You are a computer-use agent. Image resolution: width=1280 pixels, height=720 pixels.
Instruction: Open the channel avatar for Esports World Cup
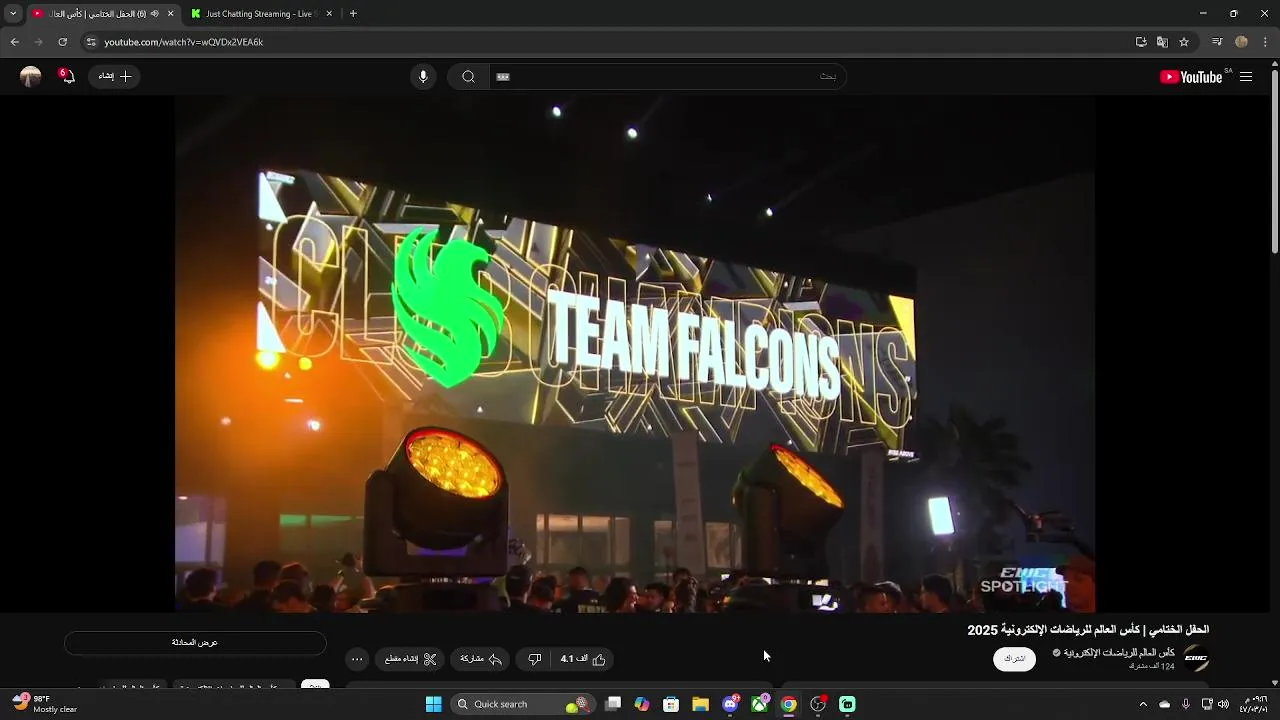coord(1196,659)
